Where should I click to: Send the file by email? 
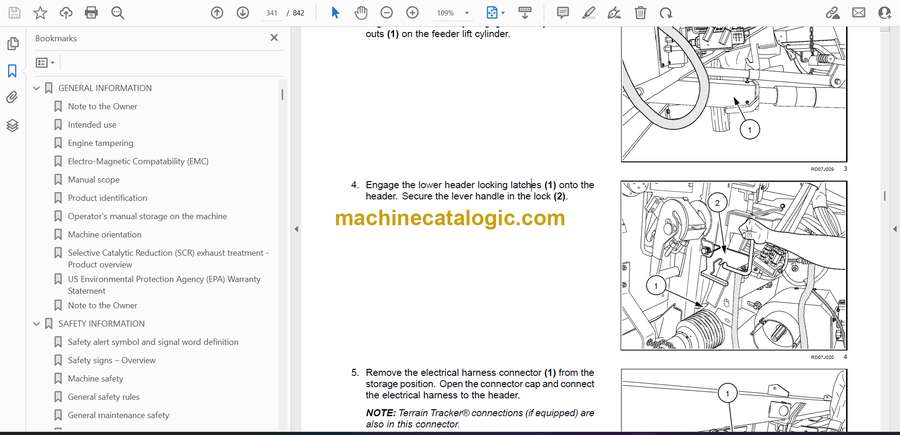pyautogui.click(x=859, y=13)
